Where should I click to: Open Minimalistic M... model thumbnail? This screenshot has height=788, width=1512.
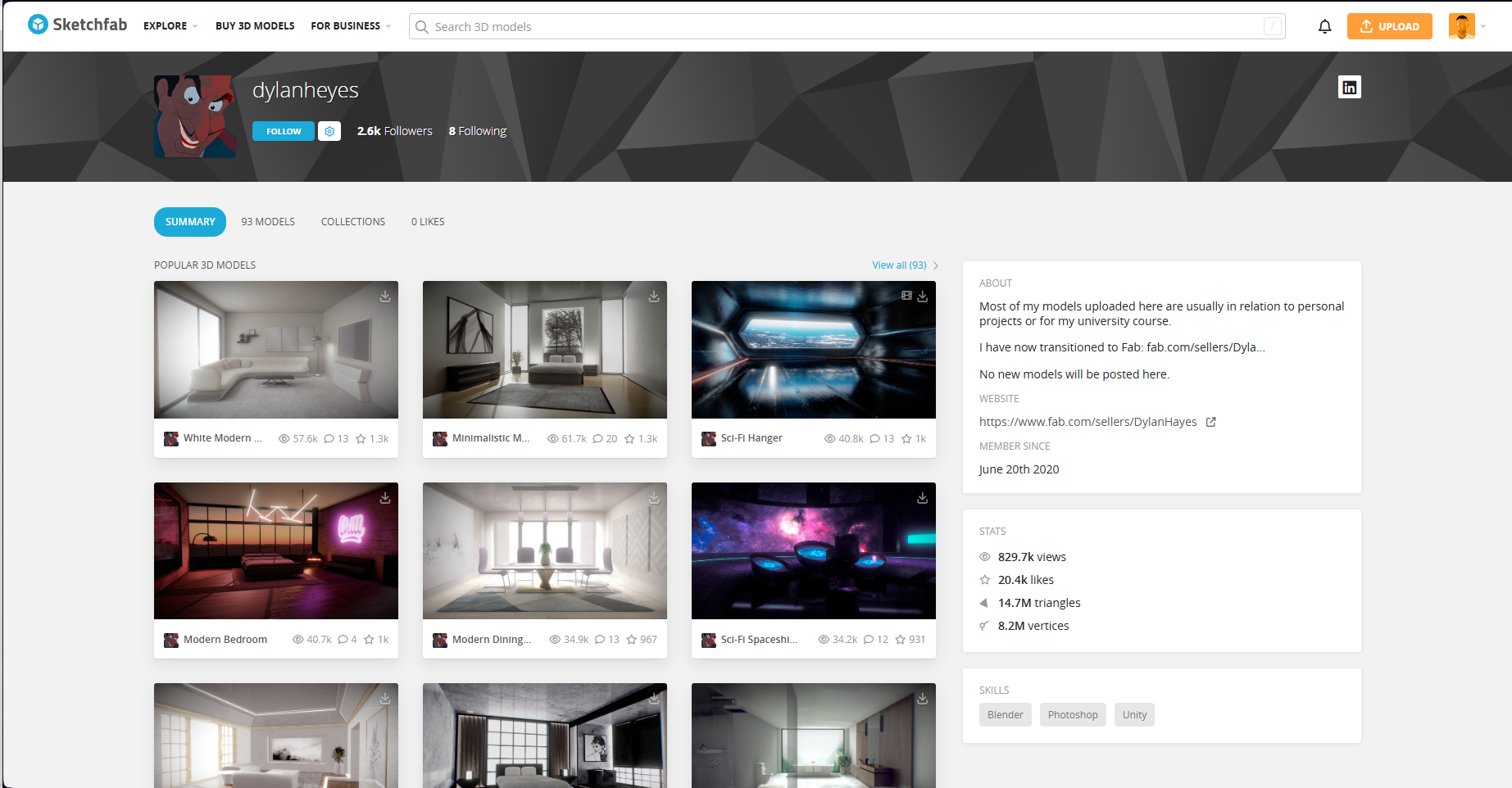pos(545,350)
